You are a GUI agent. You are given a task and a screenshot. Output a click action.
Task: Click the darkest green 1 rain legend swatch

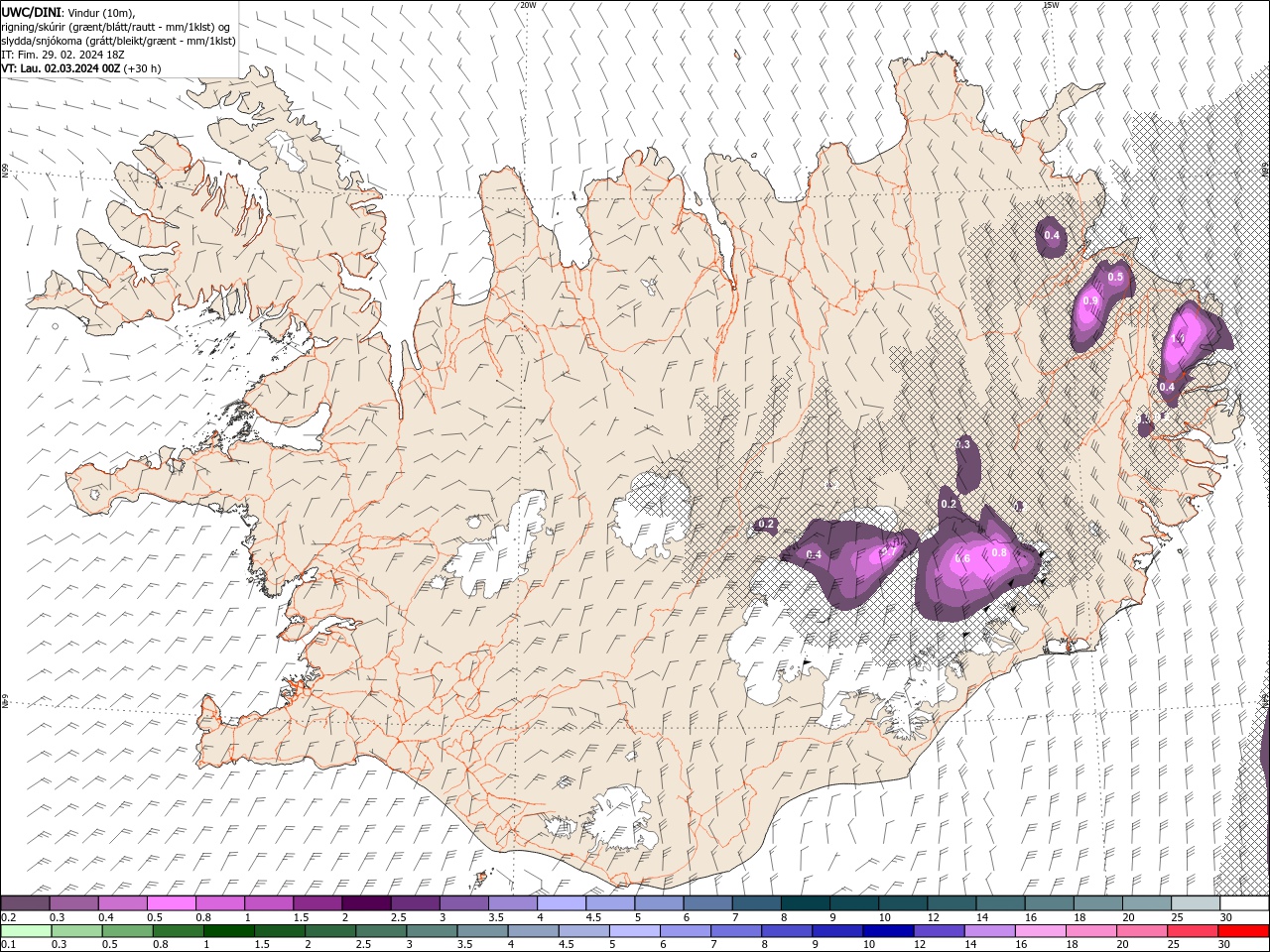[229, 931]
